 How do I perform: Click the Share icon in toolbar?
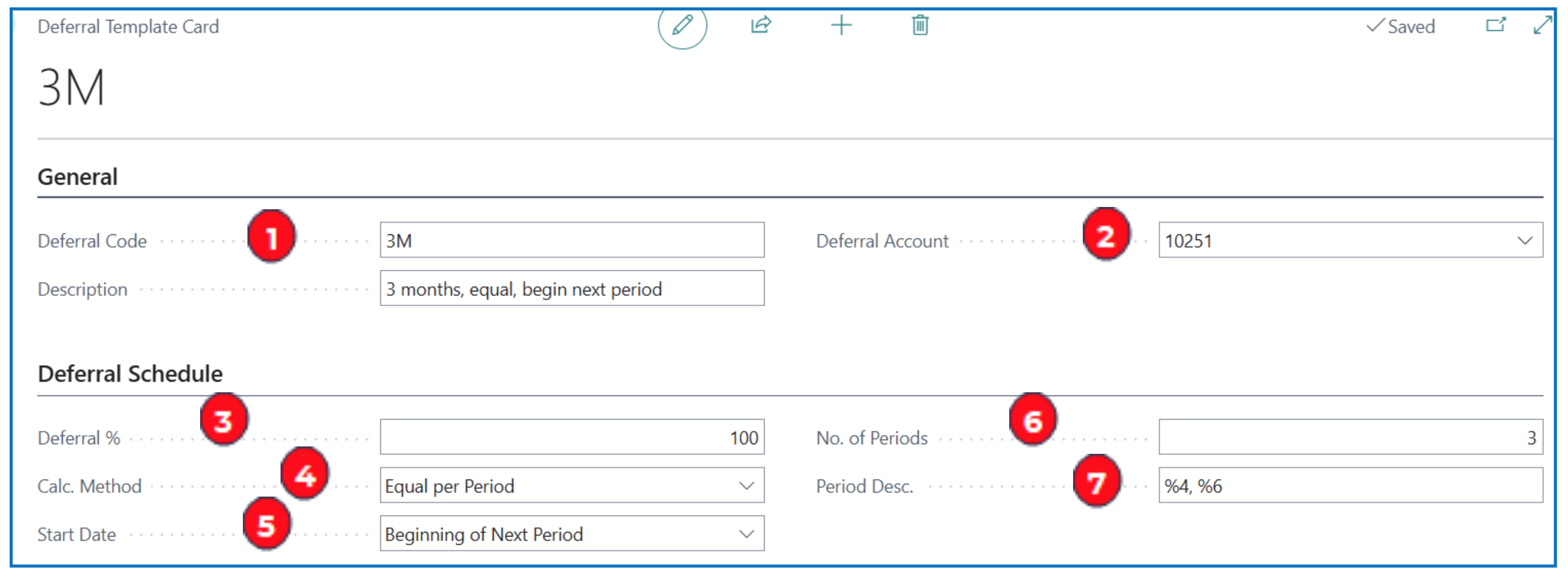[761, 26]
